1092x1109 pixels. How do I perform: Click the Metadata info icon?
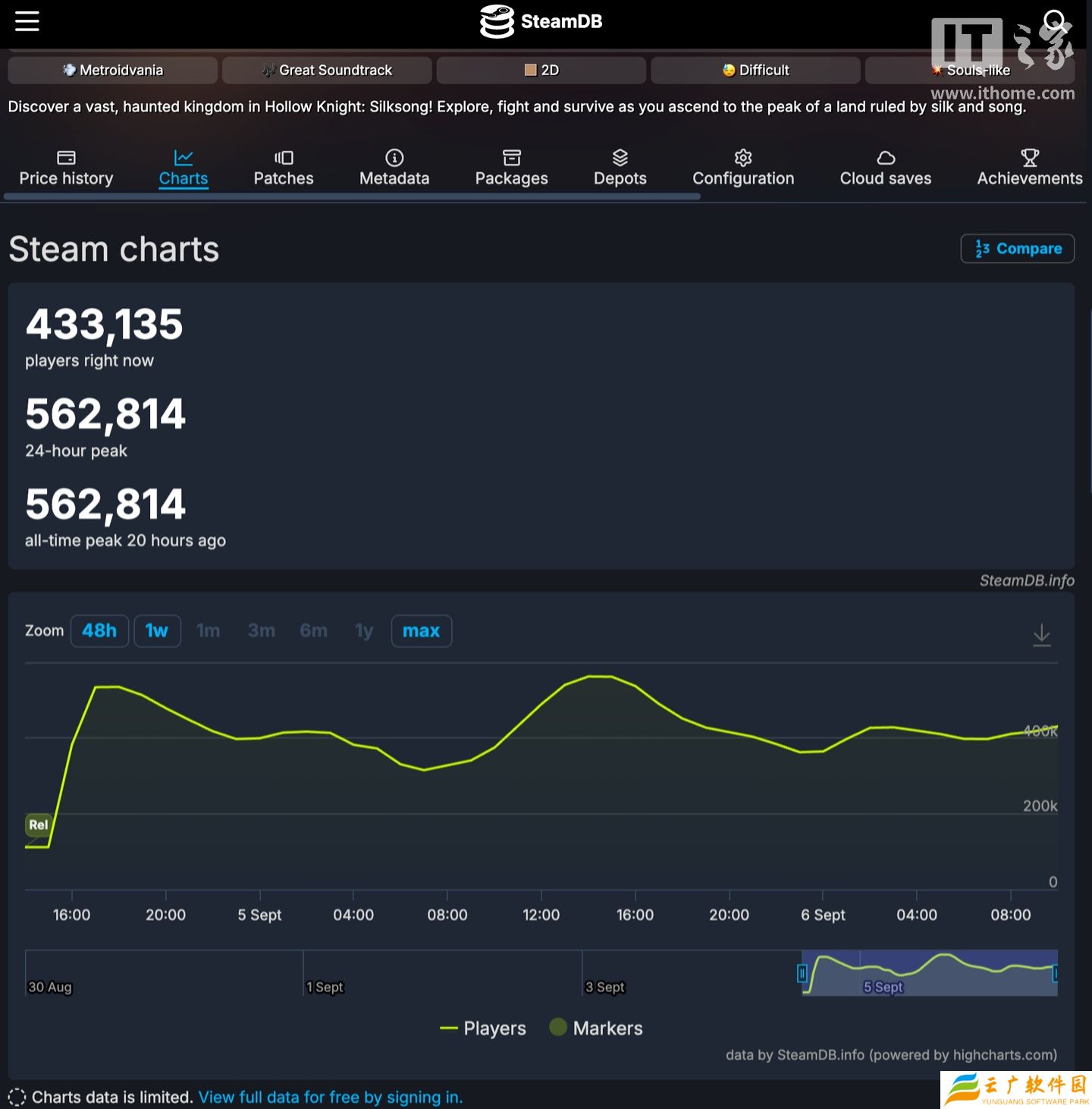tap(394, 158)
